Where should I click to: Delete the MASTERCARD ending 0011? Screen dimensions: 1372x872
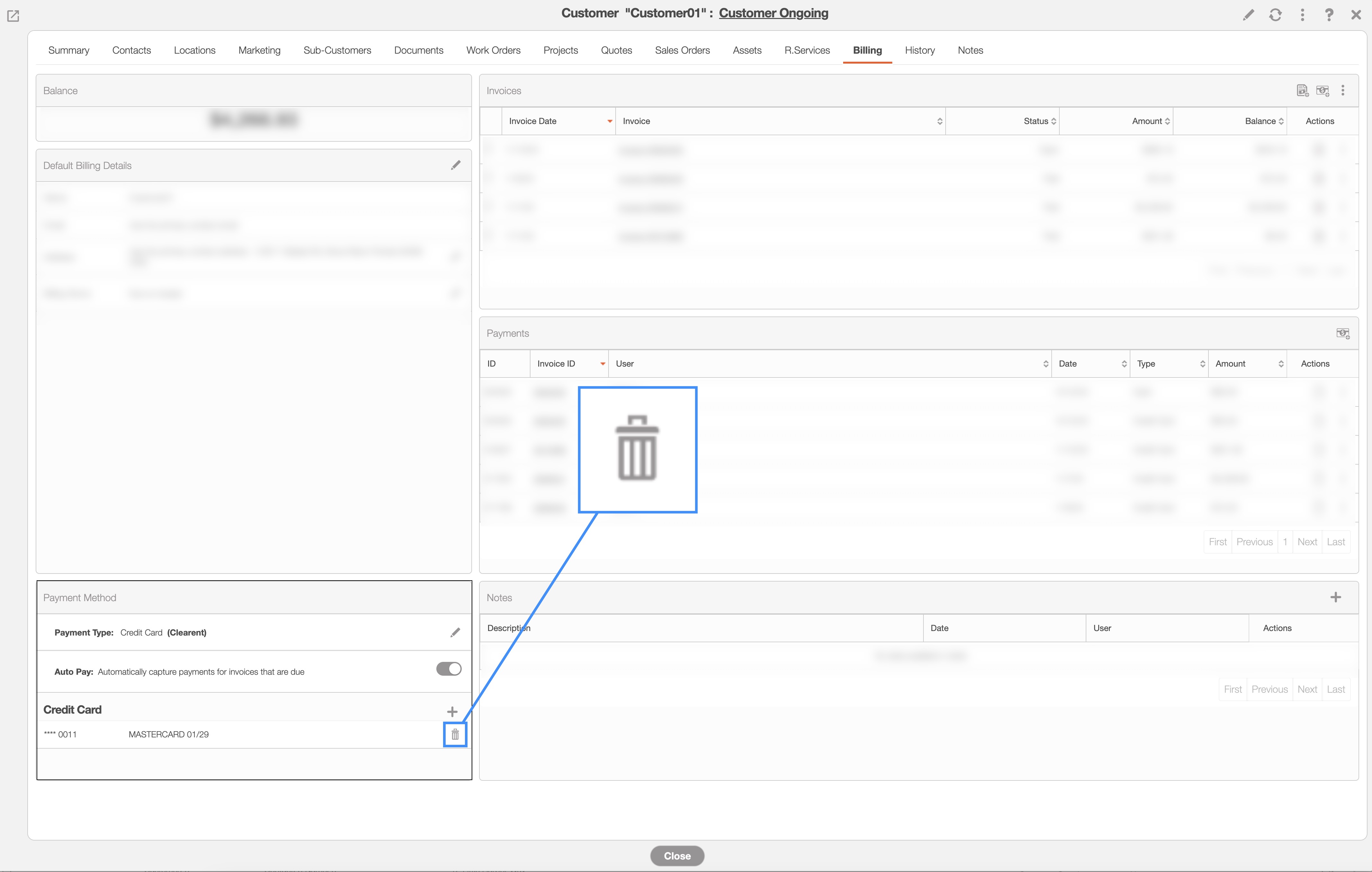click(455, 734)
